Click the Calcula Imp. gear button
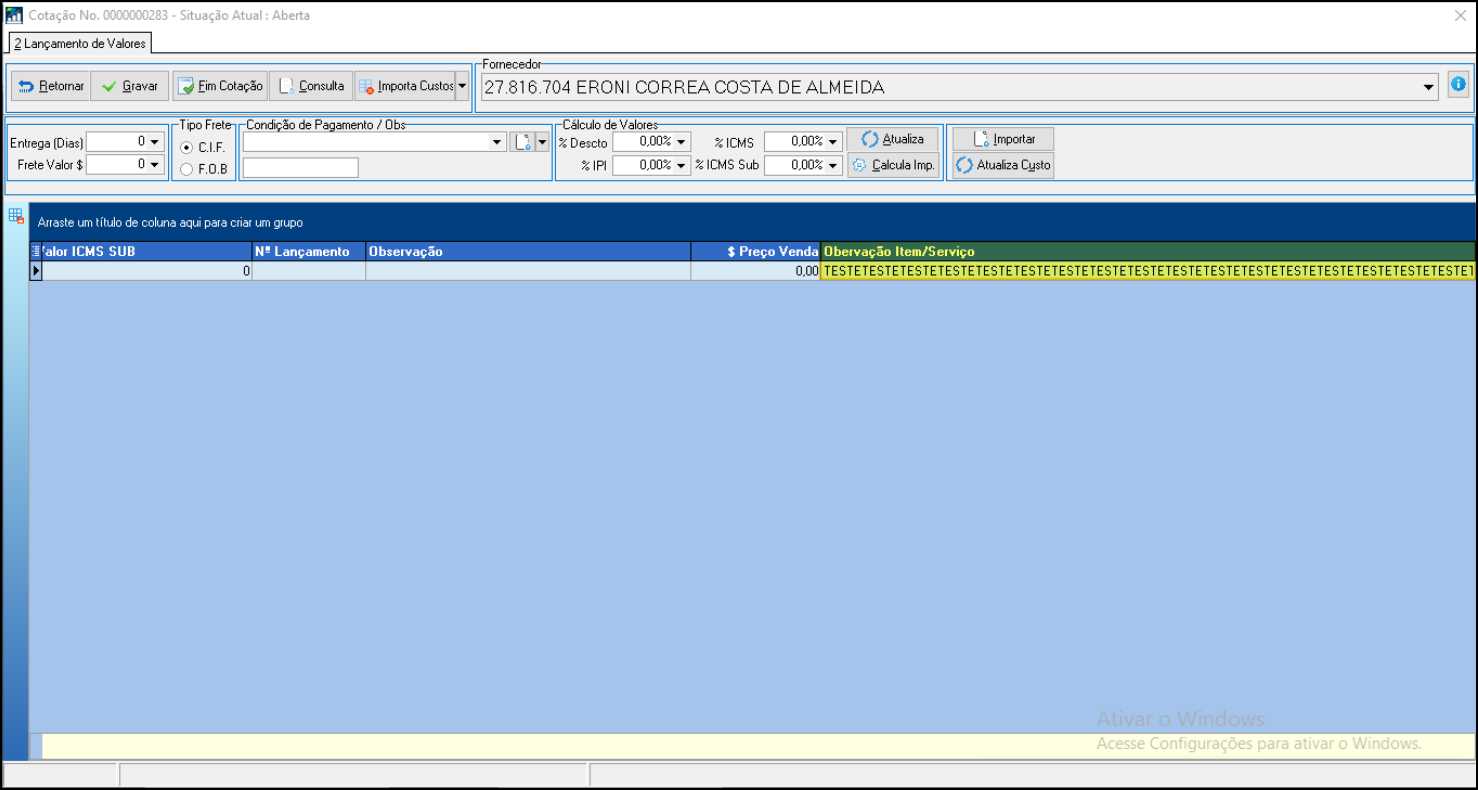Viewport: 1478px width, 790px height. pyautogui.click(x=893, y=165)
